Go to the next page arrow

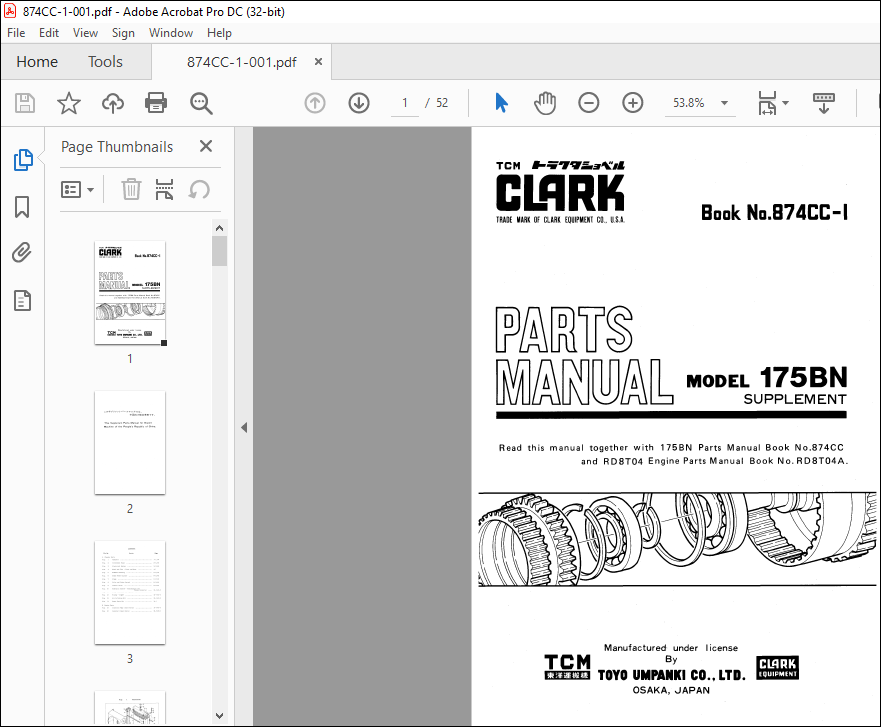pos(358,103)
